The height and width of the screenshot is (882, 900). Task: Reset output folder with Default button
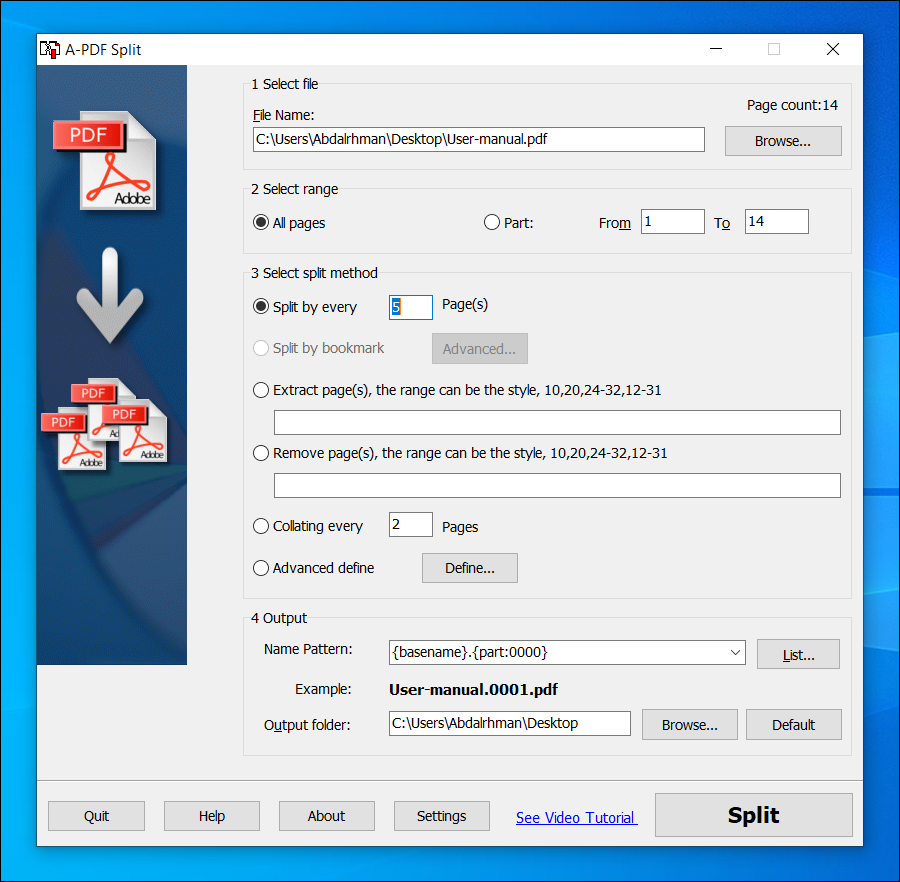[x=793, y=725]
